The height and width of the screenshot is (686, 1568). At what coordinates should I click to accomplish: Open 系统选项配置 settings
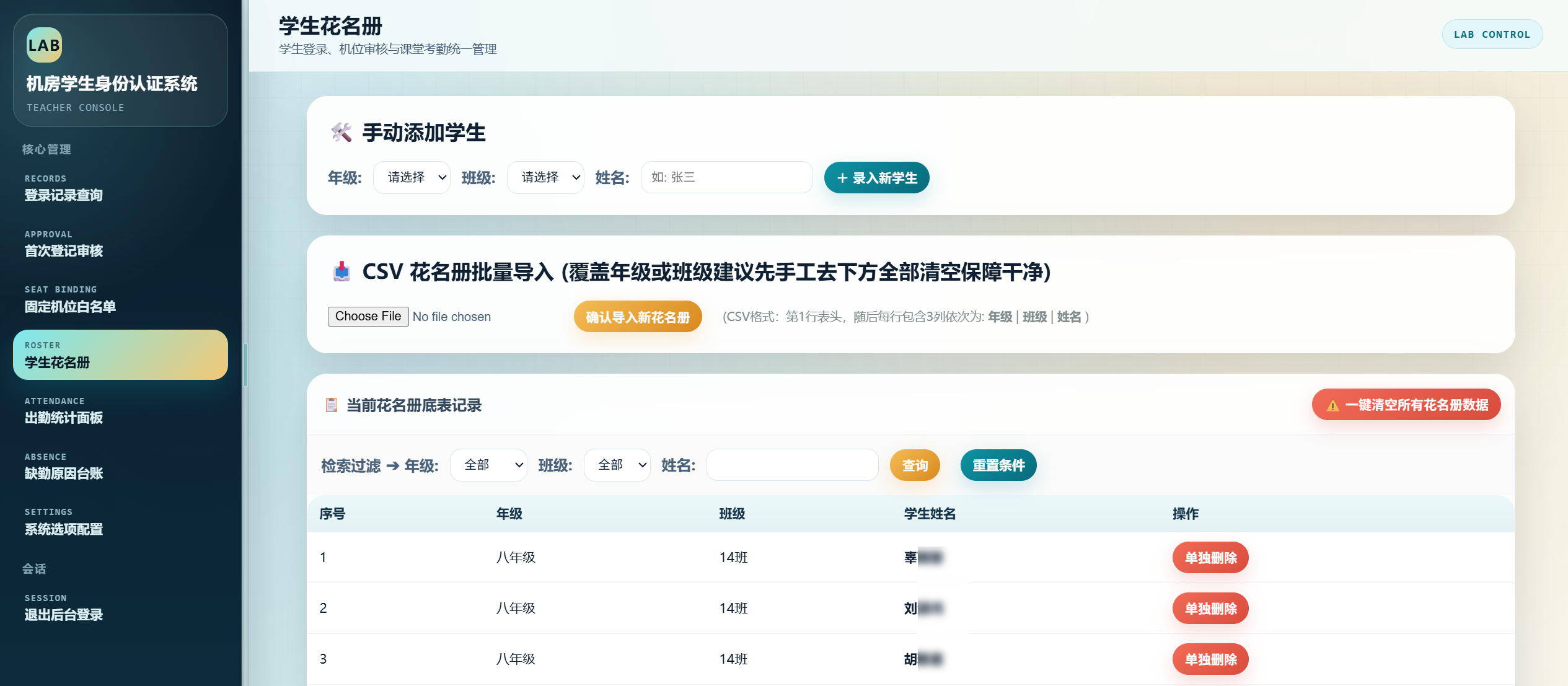pos(120,522)
